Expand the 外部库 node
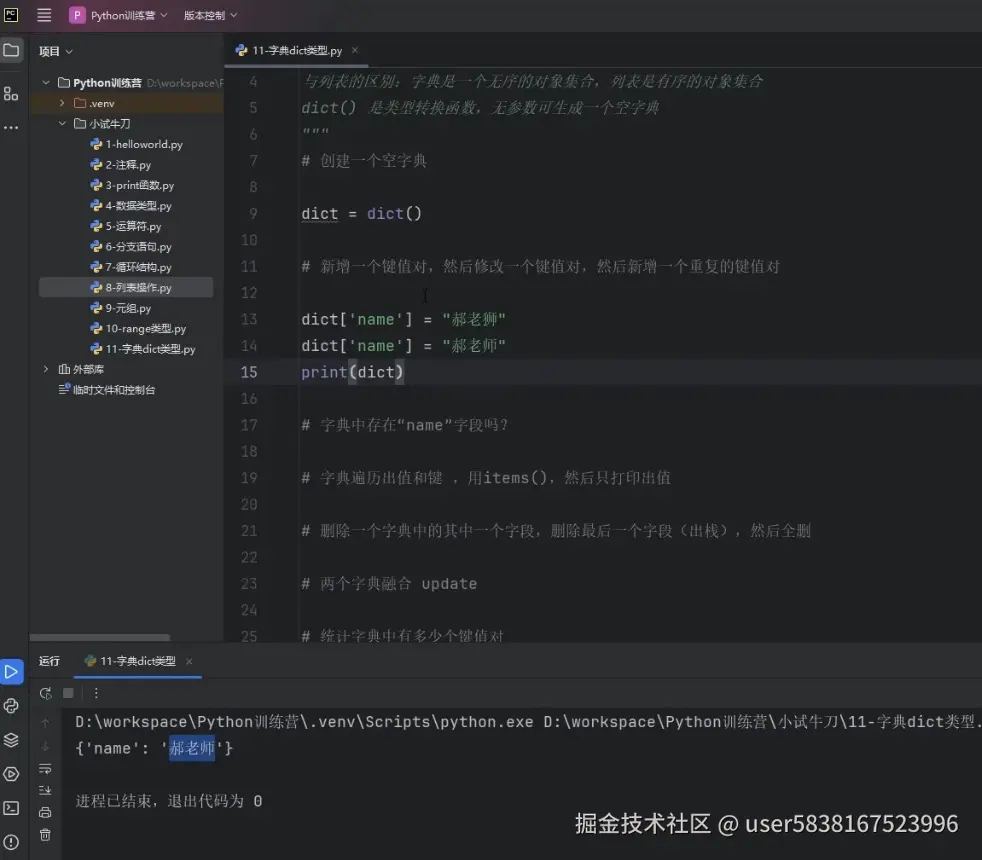This screenshot has width=982, height=860. pyautogui.click(x=46, y=370)
